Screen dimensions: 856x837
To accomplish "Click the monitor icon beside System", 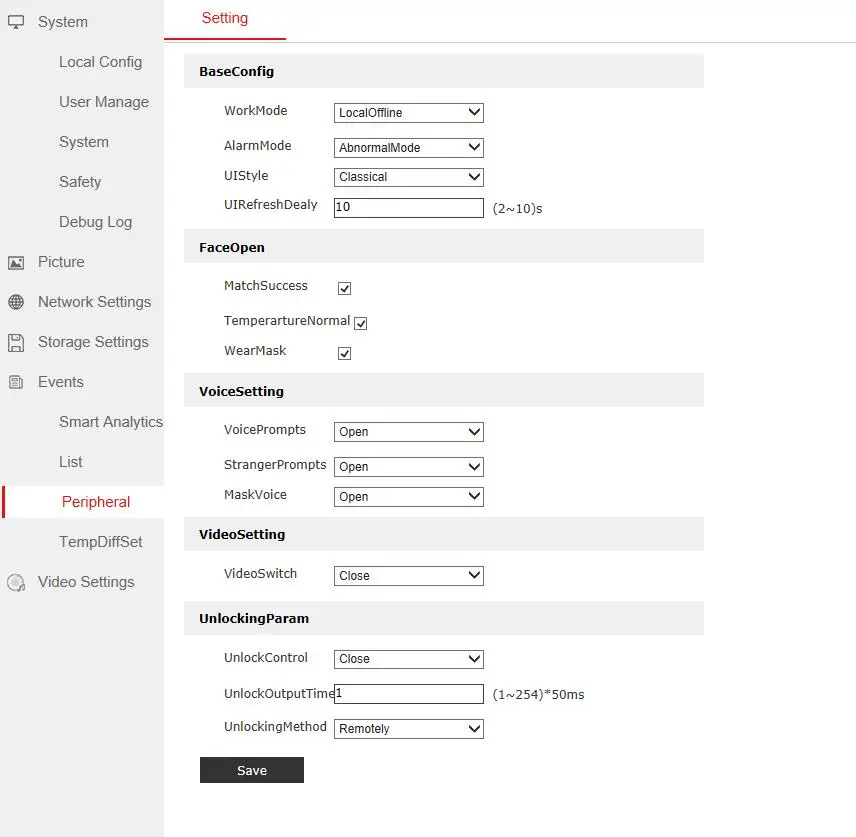I will [16, 22].
